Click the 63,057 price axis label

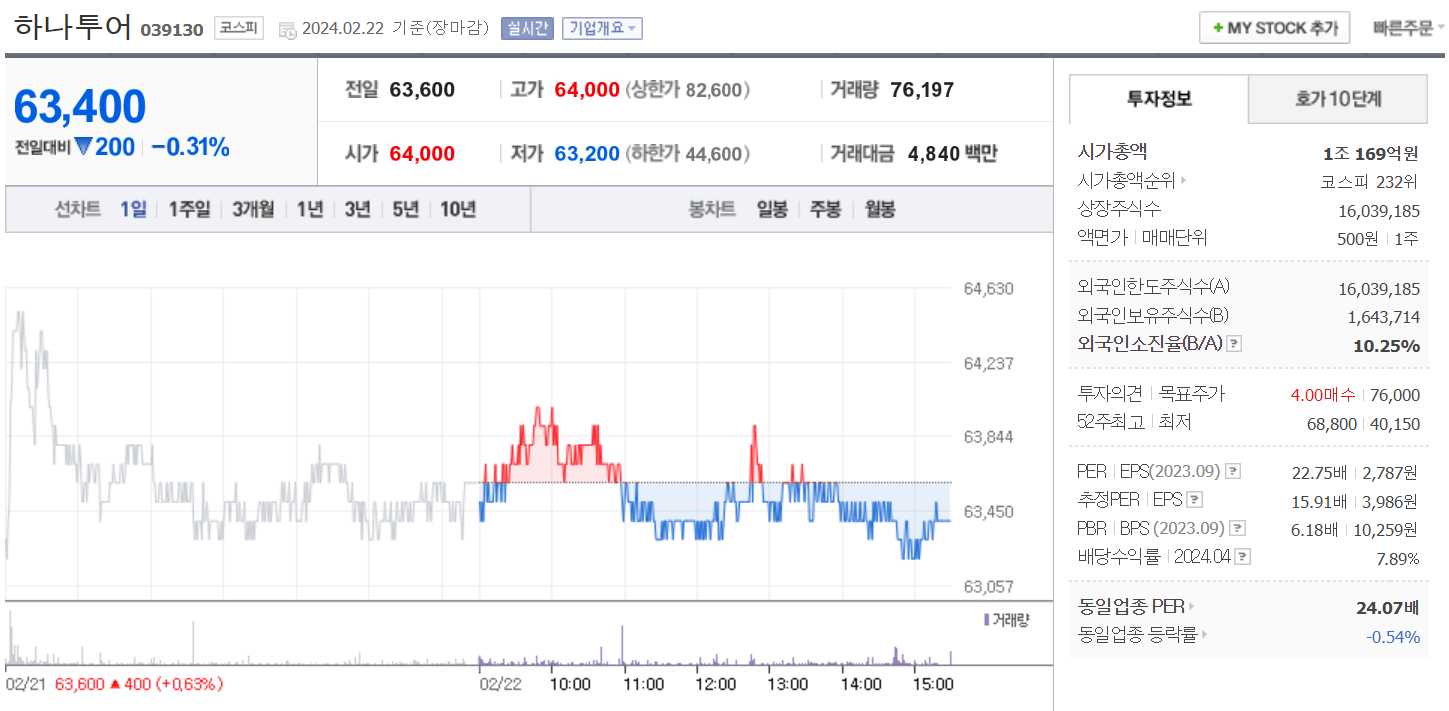coord(989,587)
